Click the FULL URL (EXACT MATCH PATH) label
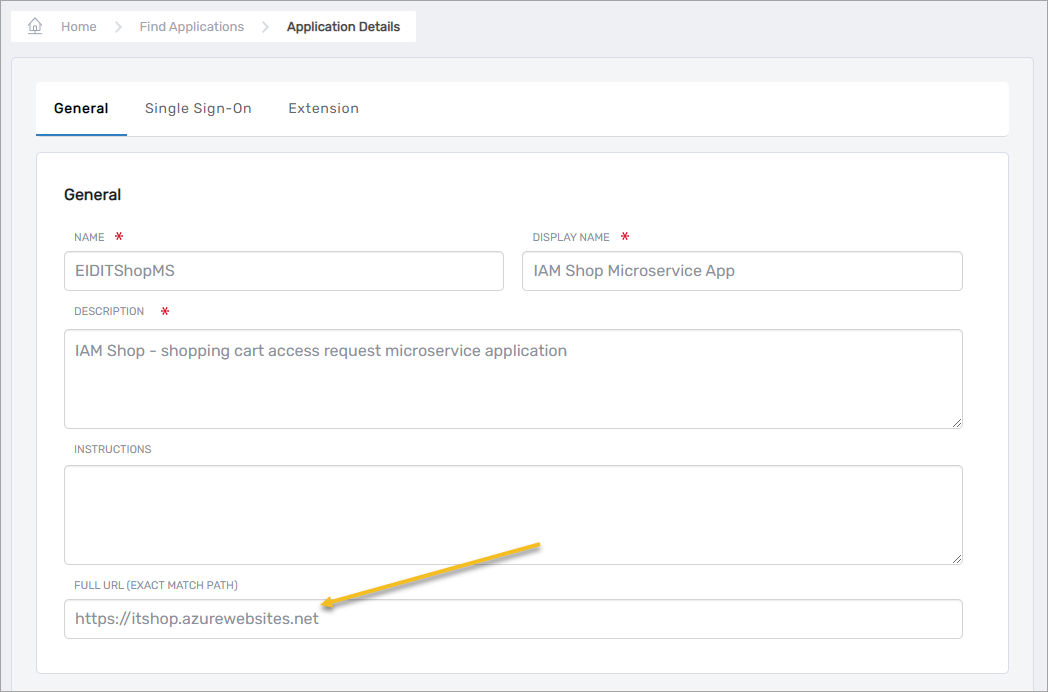 point(155,585)
